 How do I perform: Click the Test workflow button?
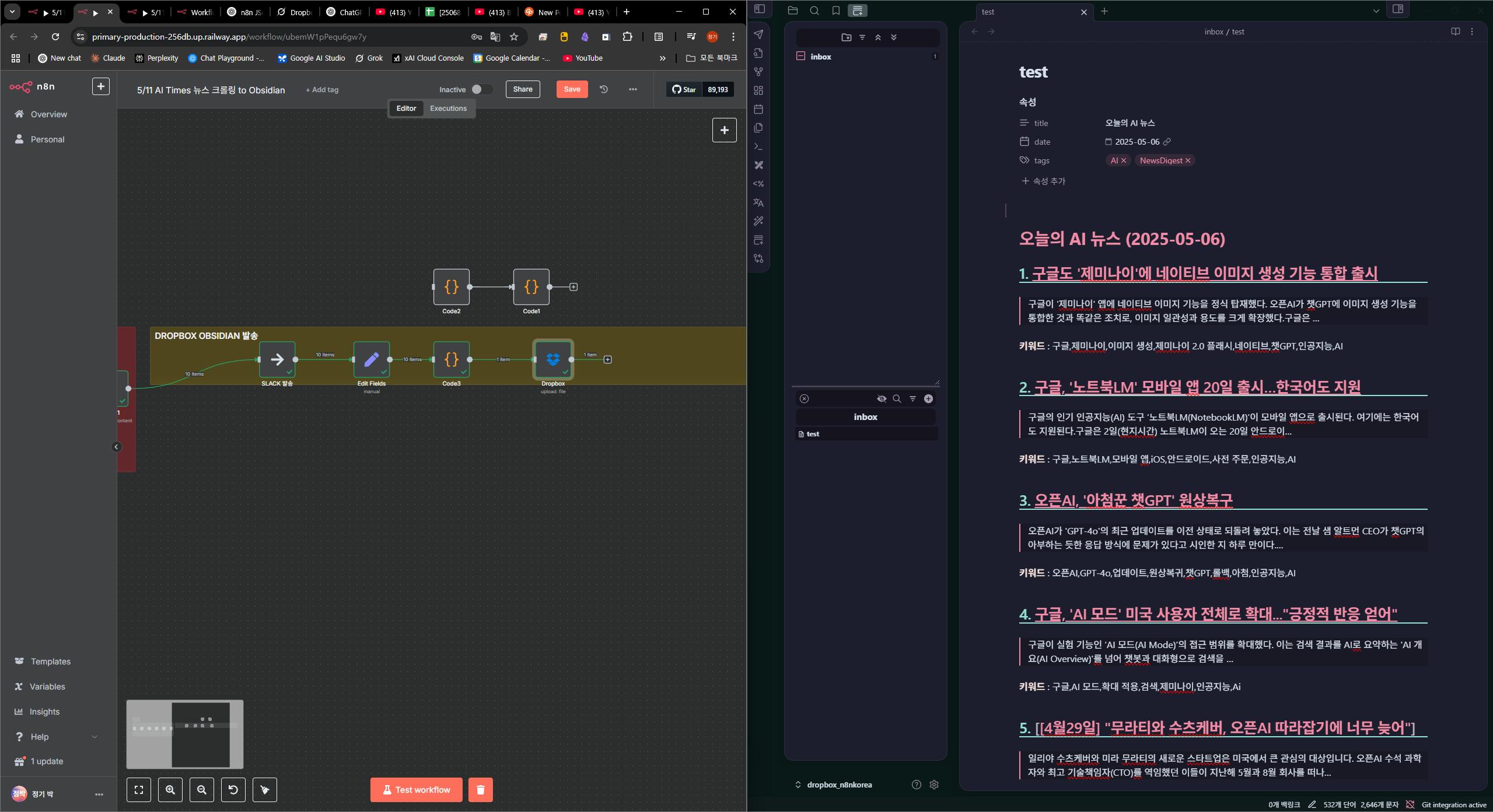pyautogui.click(x=416, y=790)
